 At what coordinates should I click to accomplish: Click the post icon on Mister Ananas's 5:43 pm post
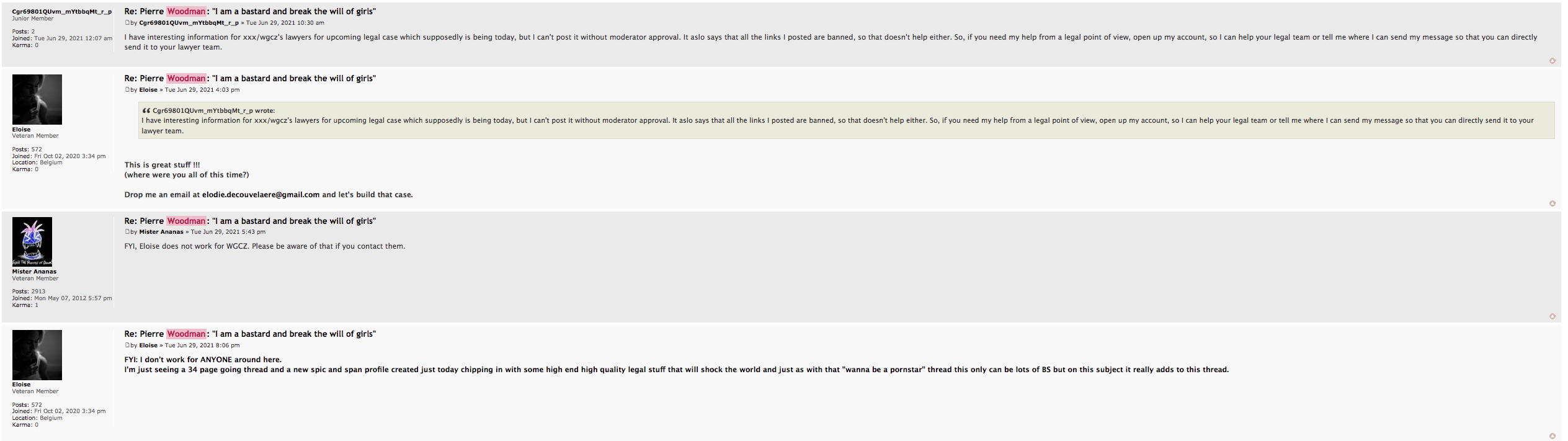tap(127, 232)
